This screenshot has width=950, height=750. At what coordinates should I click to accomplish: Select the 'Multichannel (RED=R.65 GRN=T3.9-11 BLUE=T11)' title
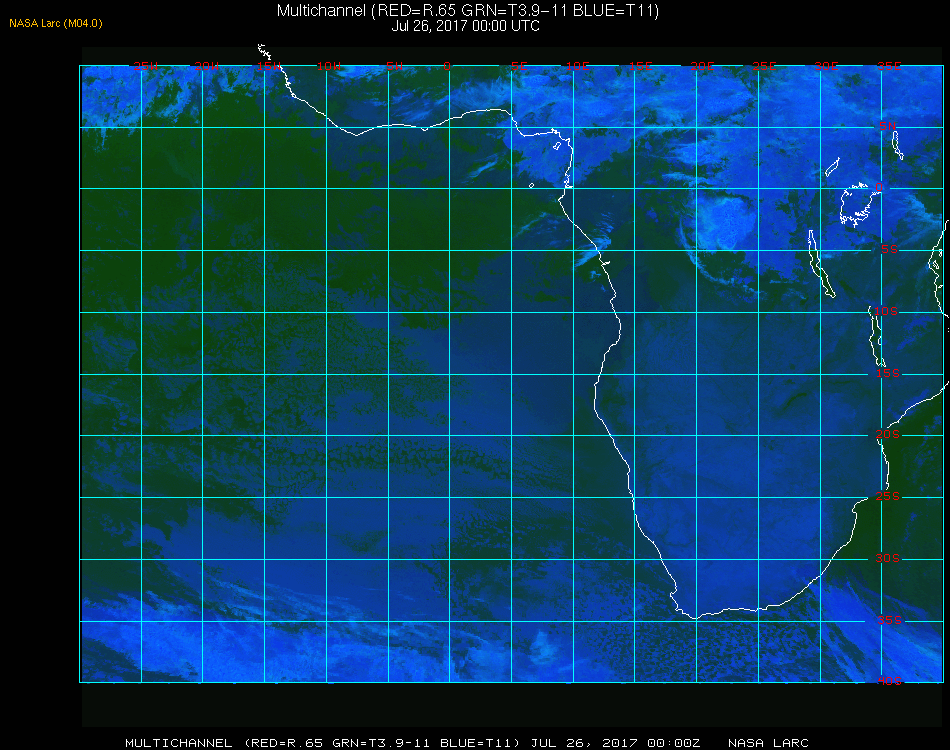(468, 11)
